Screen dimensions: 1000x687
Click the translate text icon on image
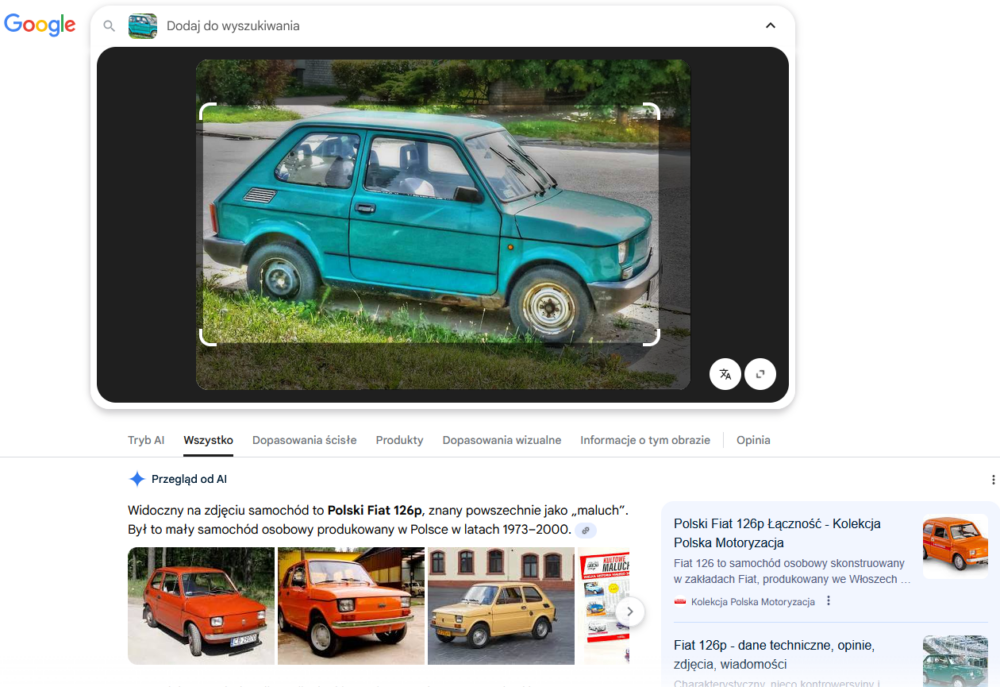[x=725, y=374]
